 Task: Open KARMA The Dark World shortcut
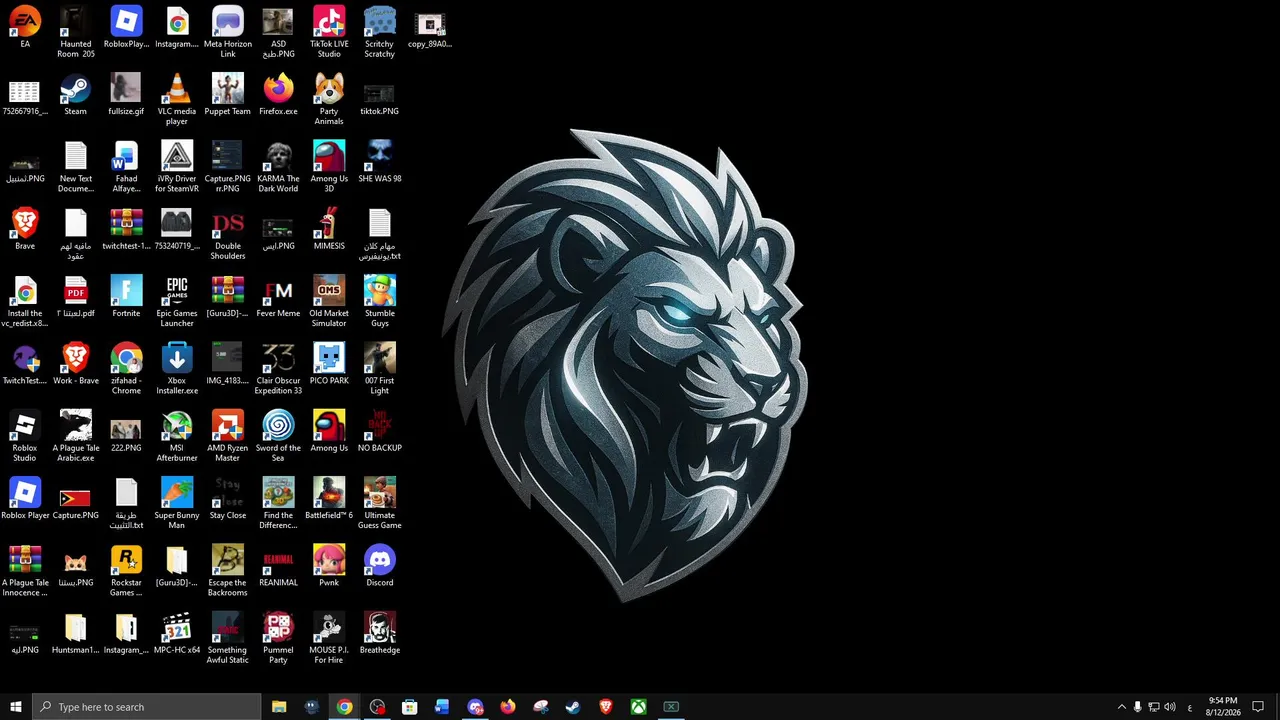tap(278, 166)
